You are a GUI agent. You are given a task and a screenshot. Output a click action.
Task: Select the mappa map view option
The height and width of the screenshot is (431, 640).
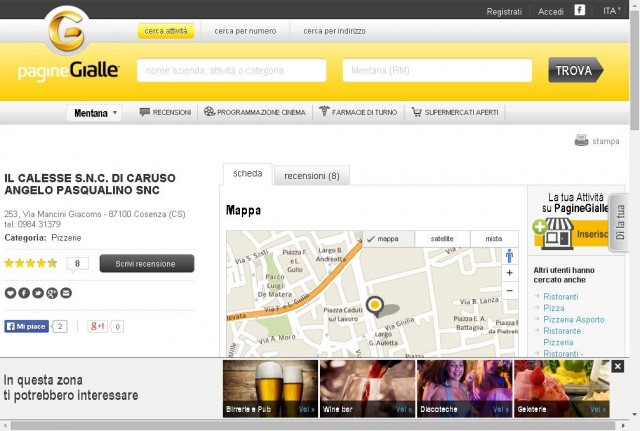tap(388, 239)
